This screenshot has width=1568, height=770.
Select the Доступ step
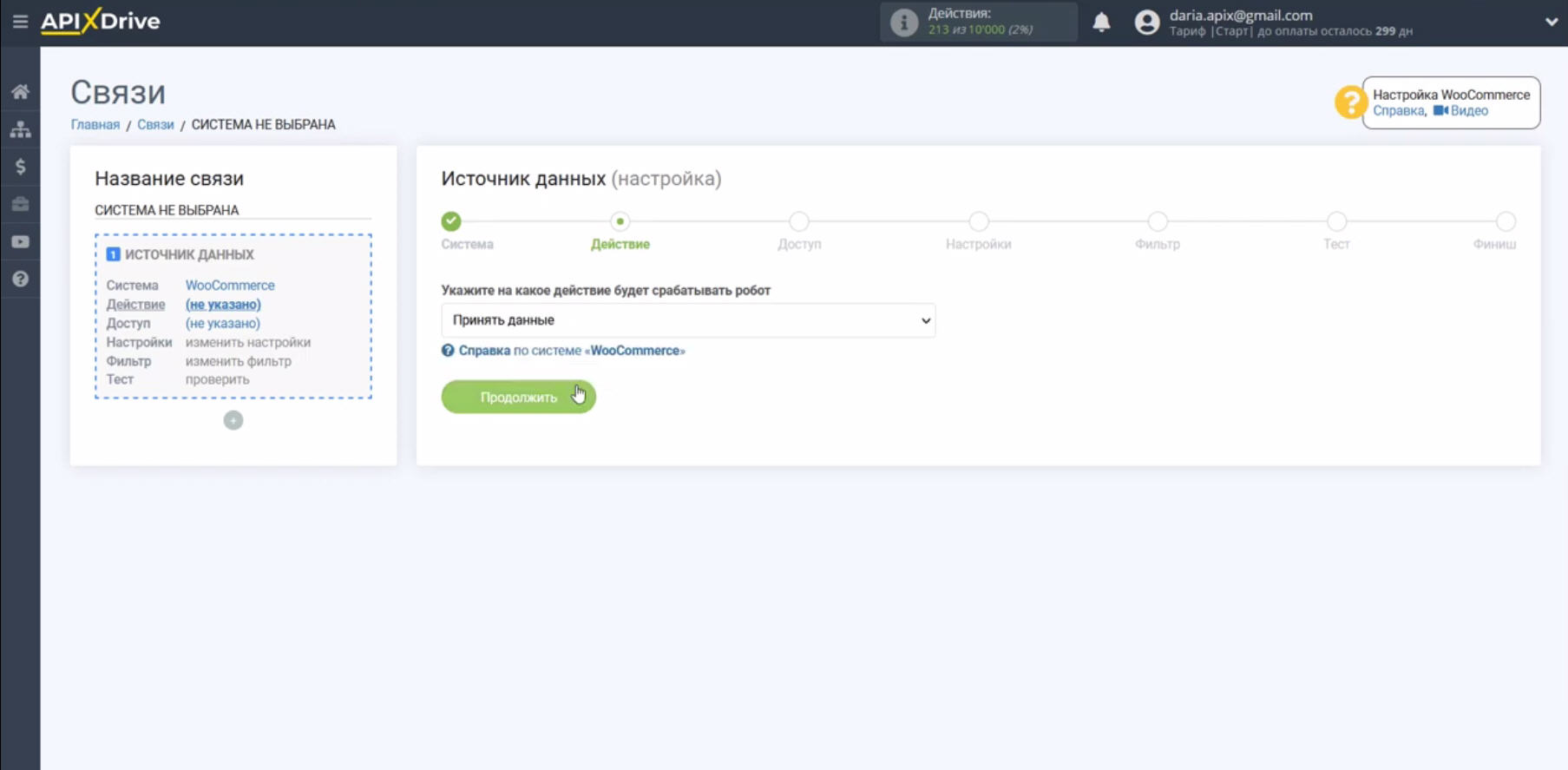click(799, 221)
